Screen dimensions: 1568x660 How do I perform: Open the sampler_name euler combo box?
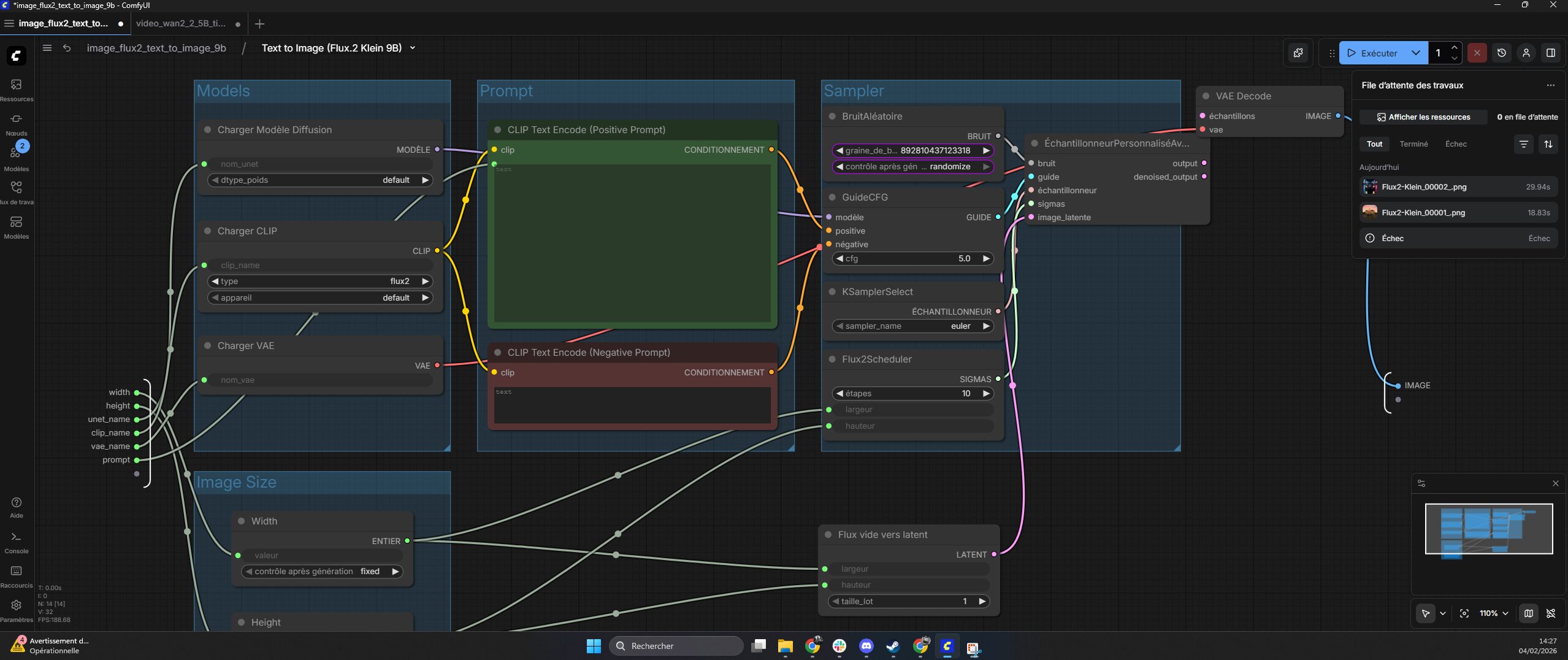913,326
